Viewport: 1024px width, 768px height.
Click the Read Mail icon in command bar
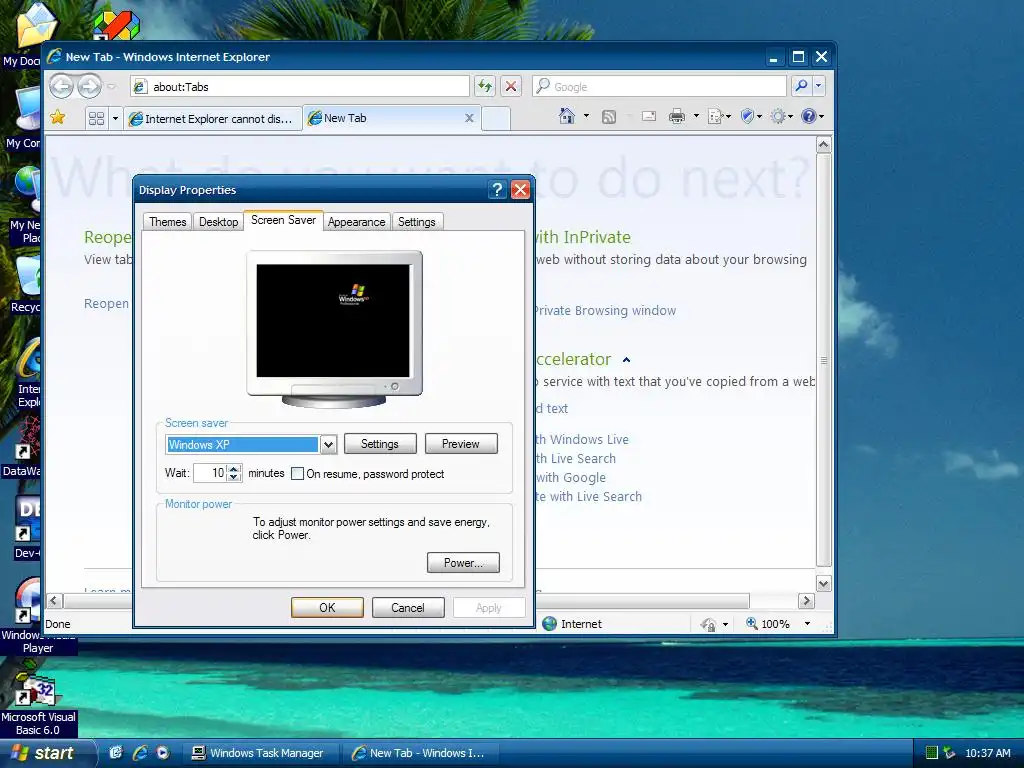pyautogui.click(x=648, y=116)
